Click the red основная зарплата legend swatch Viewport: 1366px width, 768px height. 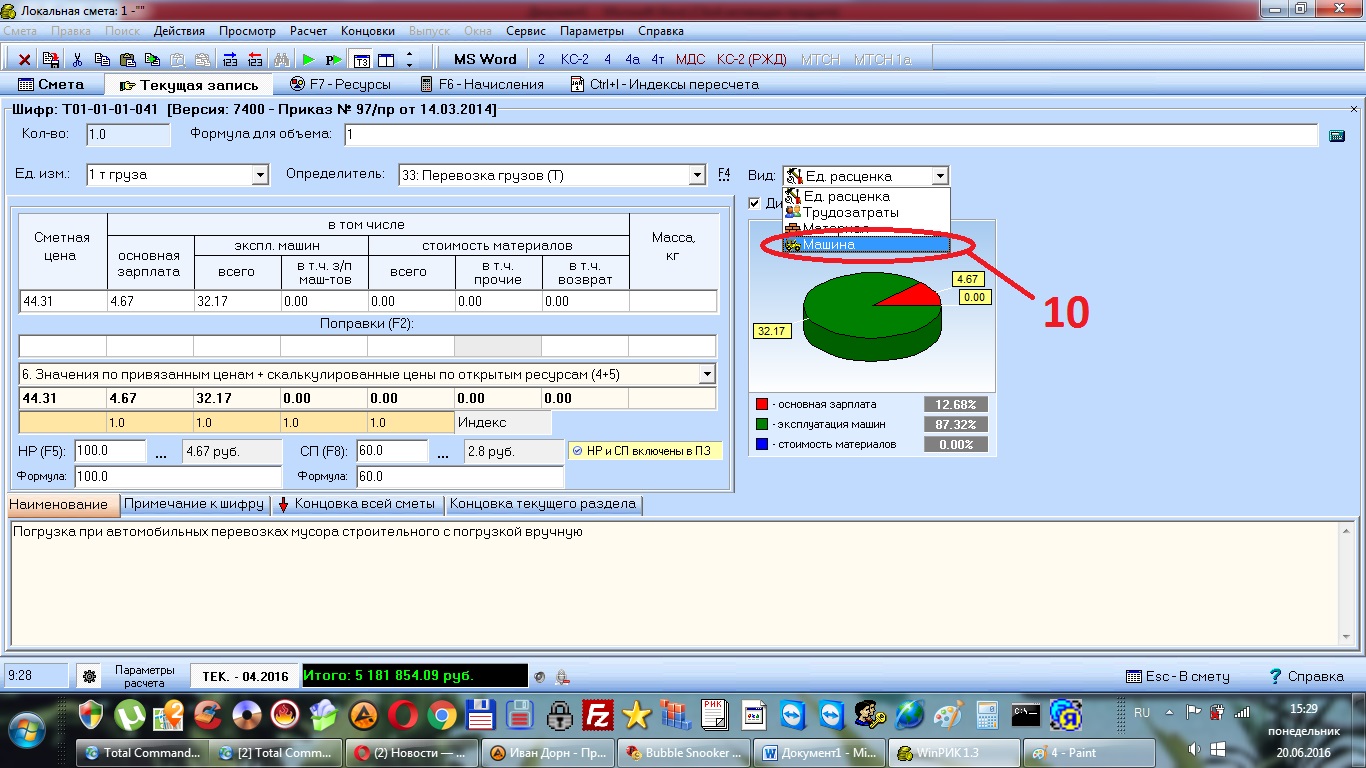tap(762, 404)
